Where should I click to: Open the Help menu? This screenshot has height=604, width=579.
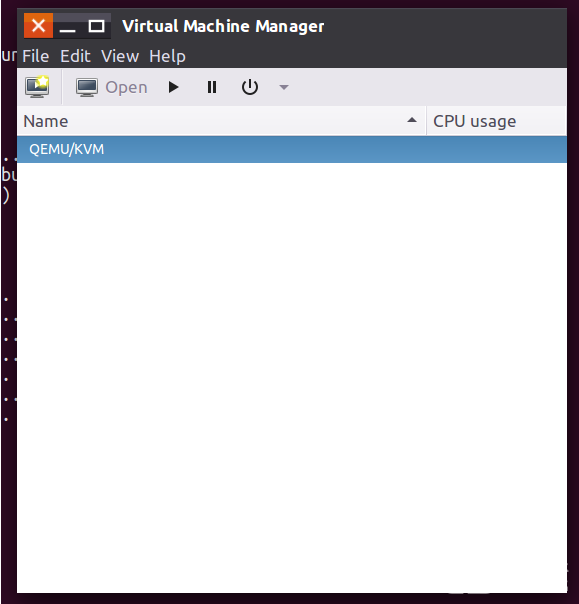pyautogui.click(x=167, y=56)
